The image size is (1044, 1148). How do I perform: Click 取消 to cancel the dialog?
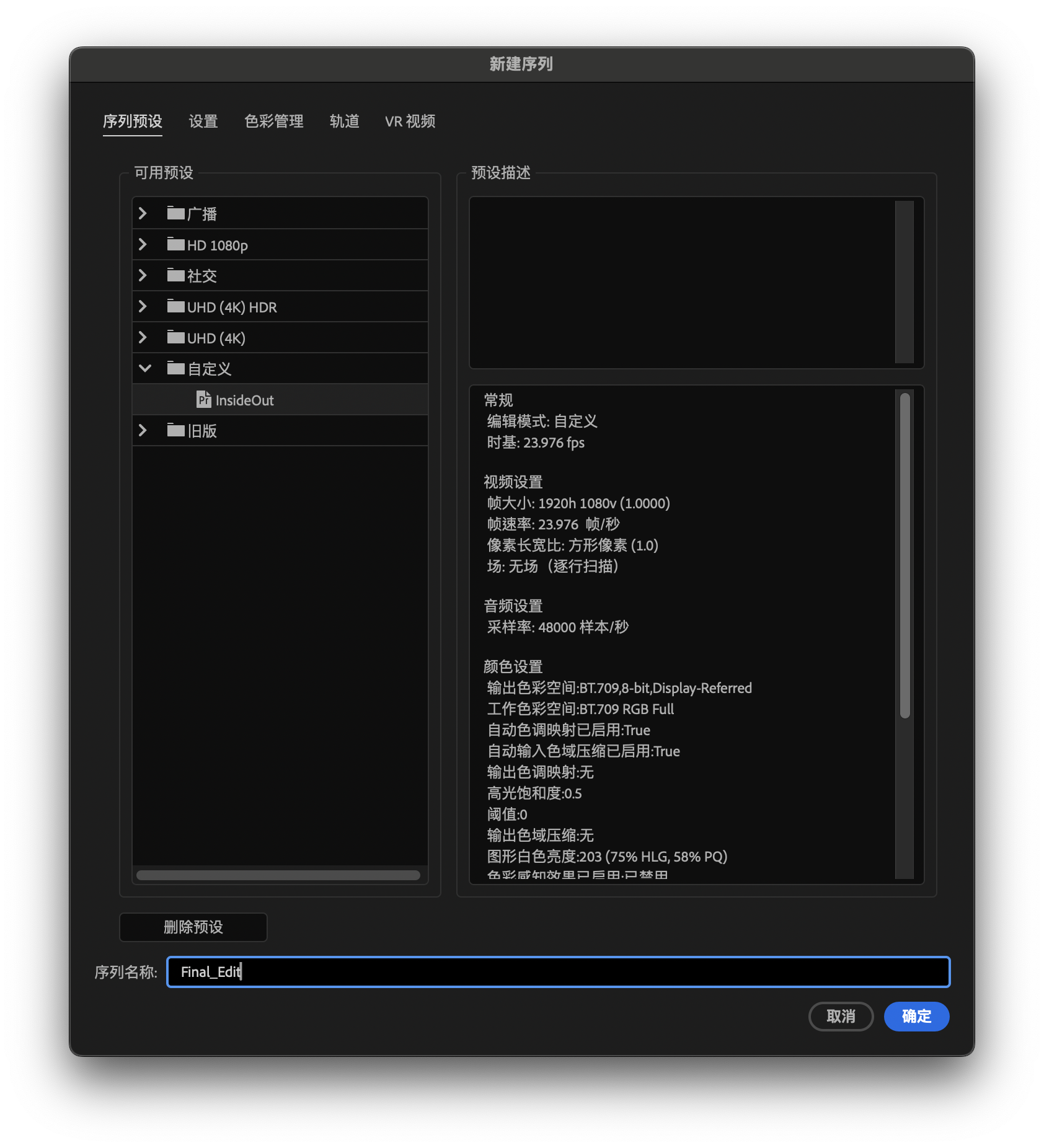click(841, 1017)
